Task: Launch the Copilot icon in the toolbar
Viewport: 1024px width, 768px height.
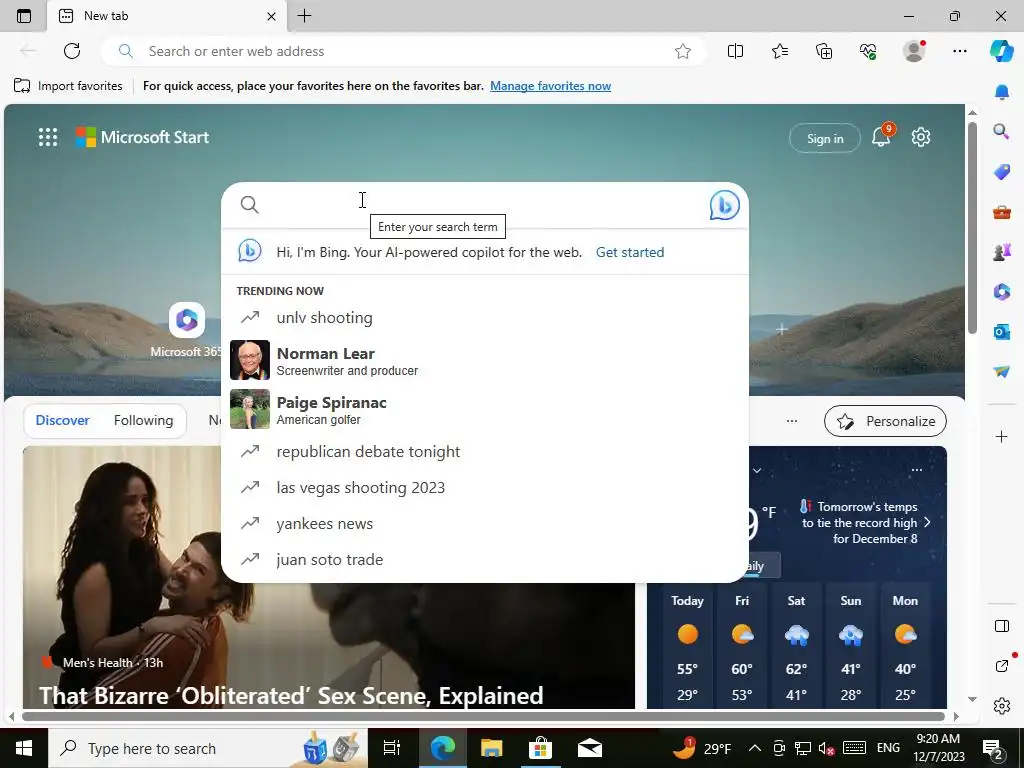Action: 1002,51
